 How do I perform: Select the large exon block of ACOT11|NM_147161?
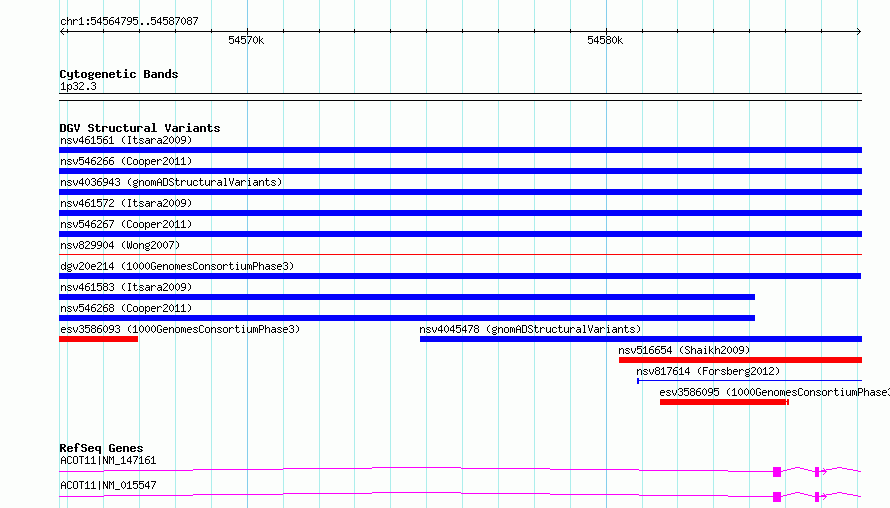click(x=777, y=471)
